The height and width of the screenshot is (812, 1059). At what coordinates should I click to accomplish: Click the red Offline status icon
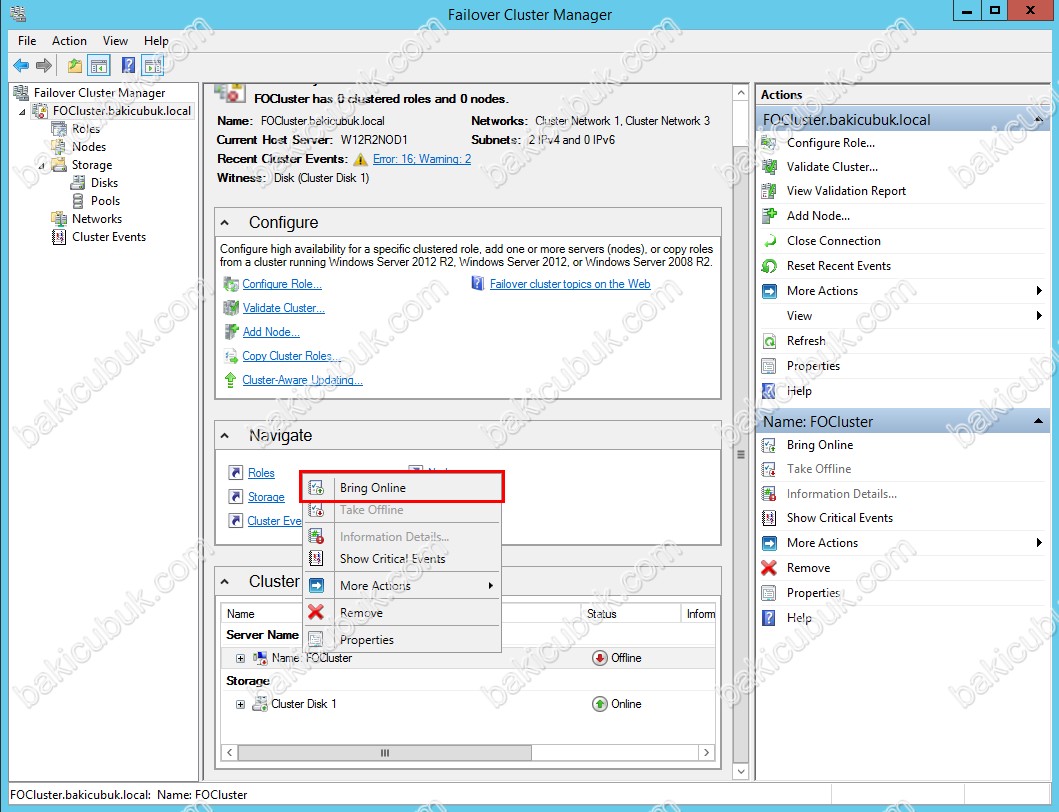pos(600,658)
